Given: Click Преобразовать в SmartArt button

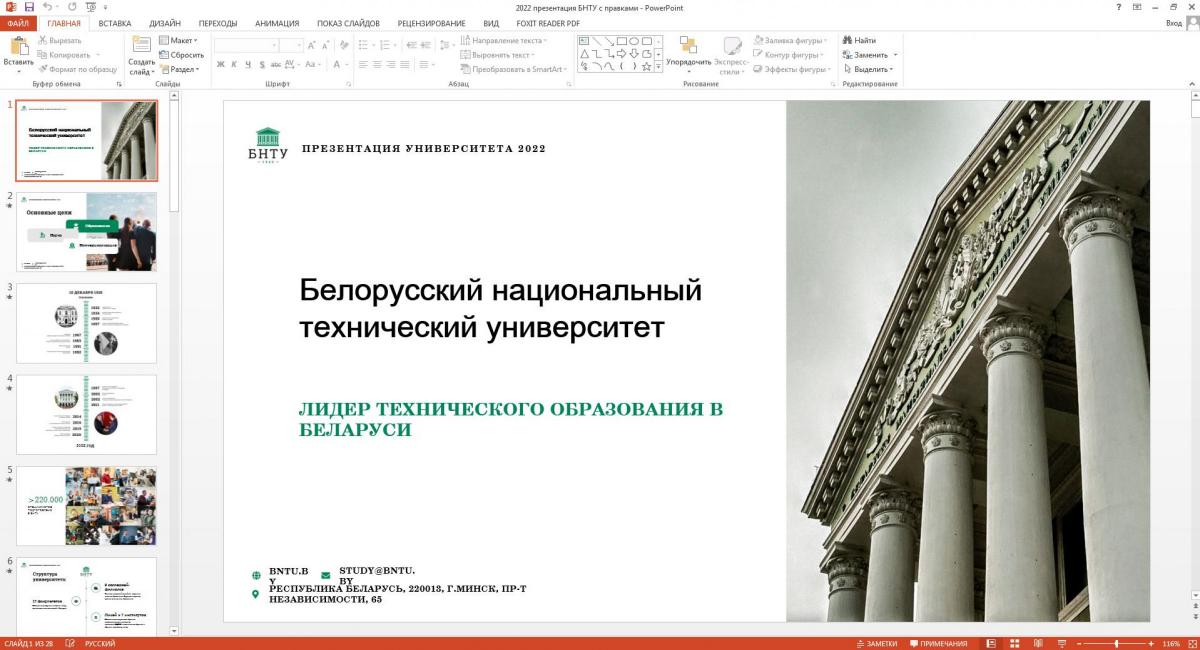Looking at the screenshot, I should (514, 69).
